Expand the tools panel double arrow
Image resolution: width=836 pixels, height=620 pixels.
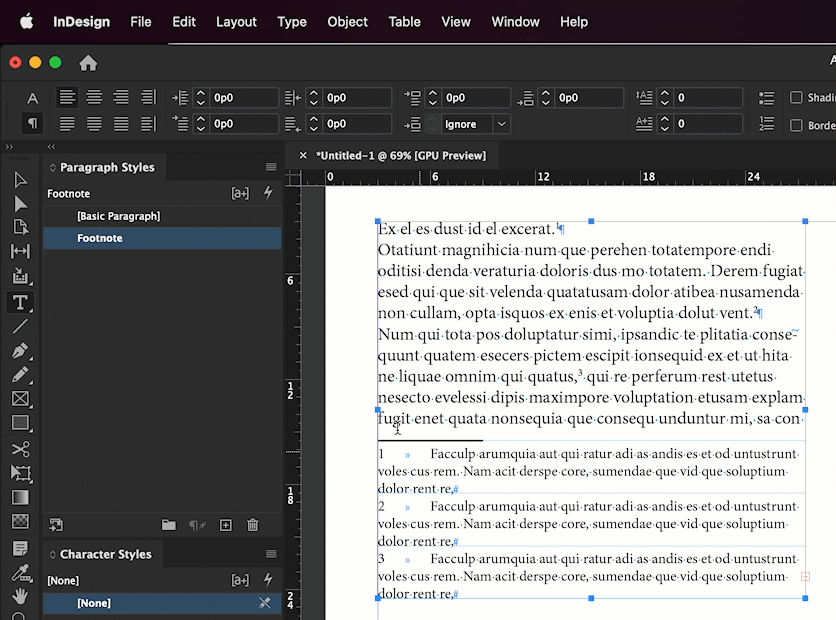(9, 147)
